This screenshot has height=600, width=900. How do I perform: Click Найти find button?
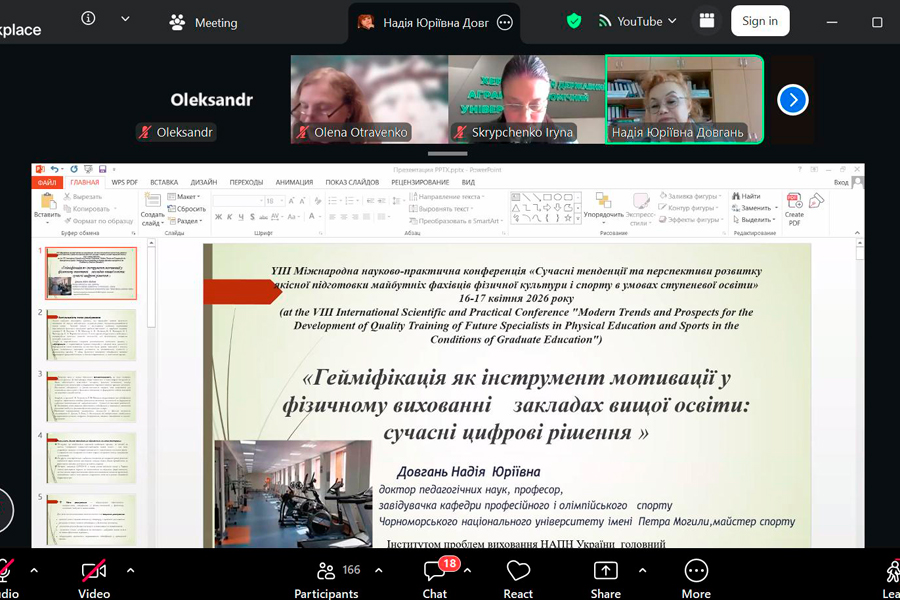click(x=747, y=196)
